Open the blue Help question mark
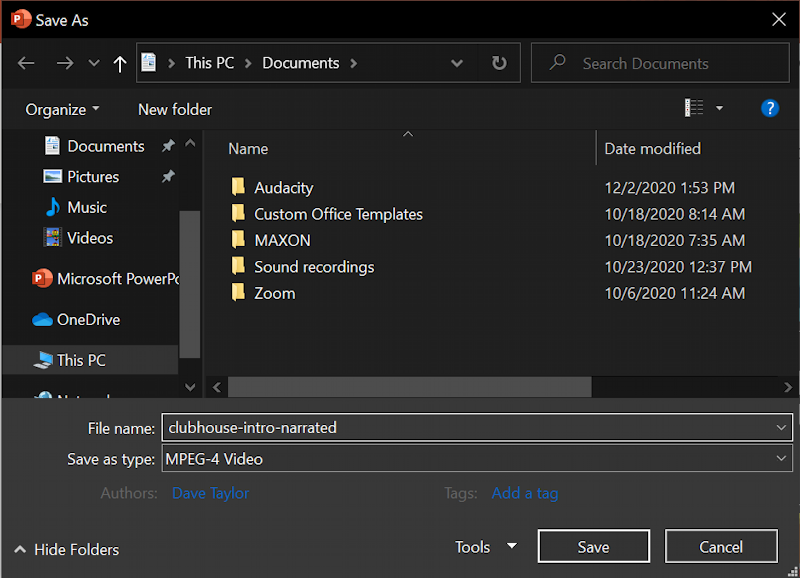 pos(769,108)
